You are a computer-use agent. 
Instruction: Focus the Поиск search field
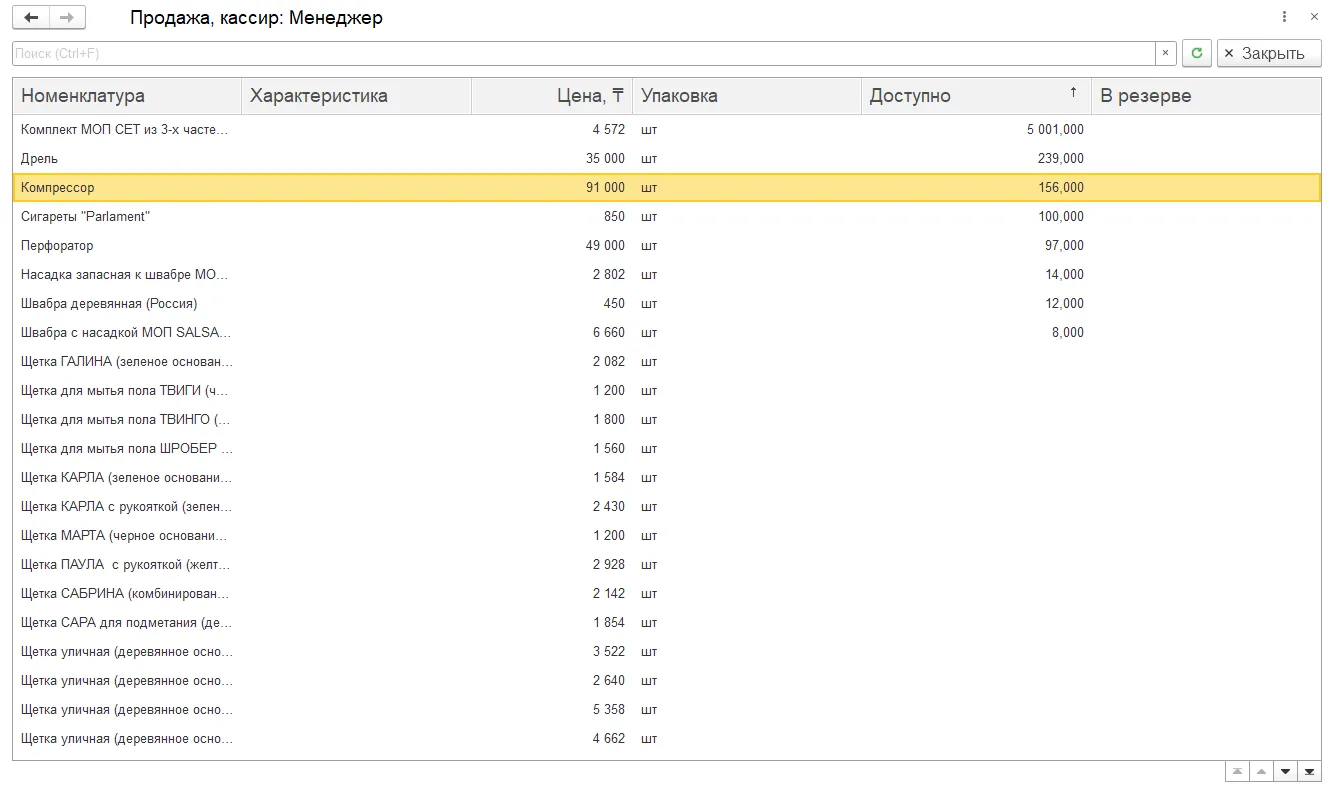pos(584,53)
